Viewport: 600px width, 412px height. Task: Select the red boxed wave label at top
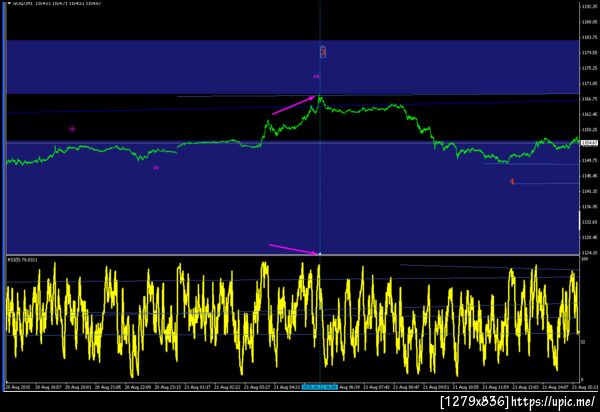pyautogui.click(x=323, y=52)
